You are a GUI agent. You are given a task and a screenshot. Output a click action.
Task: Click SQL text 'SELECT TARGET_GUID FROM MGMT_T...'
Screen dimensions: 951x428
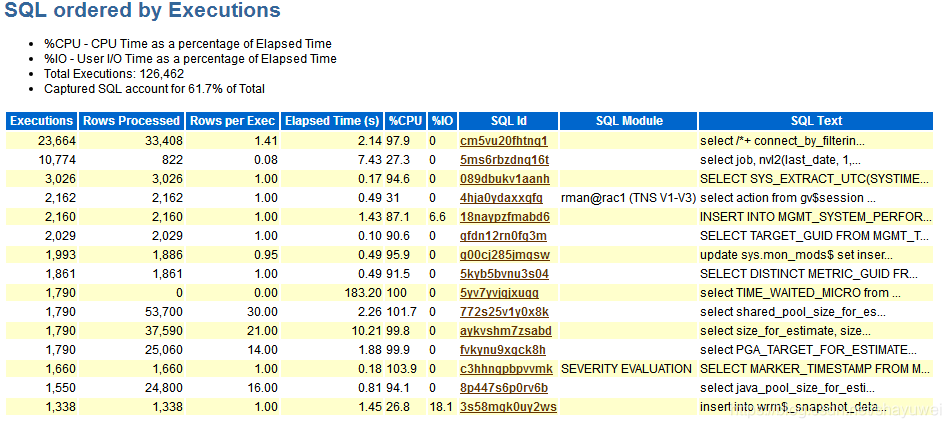click(x=815, y=236)
